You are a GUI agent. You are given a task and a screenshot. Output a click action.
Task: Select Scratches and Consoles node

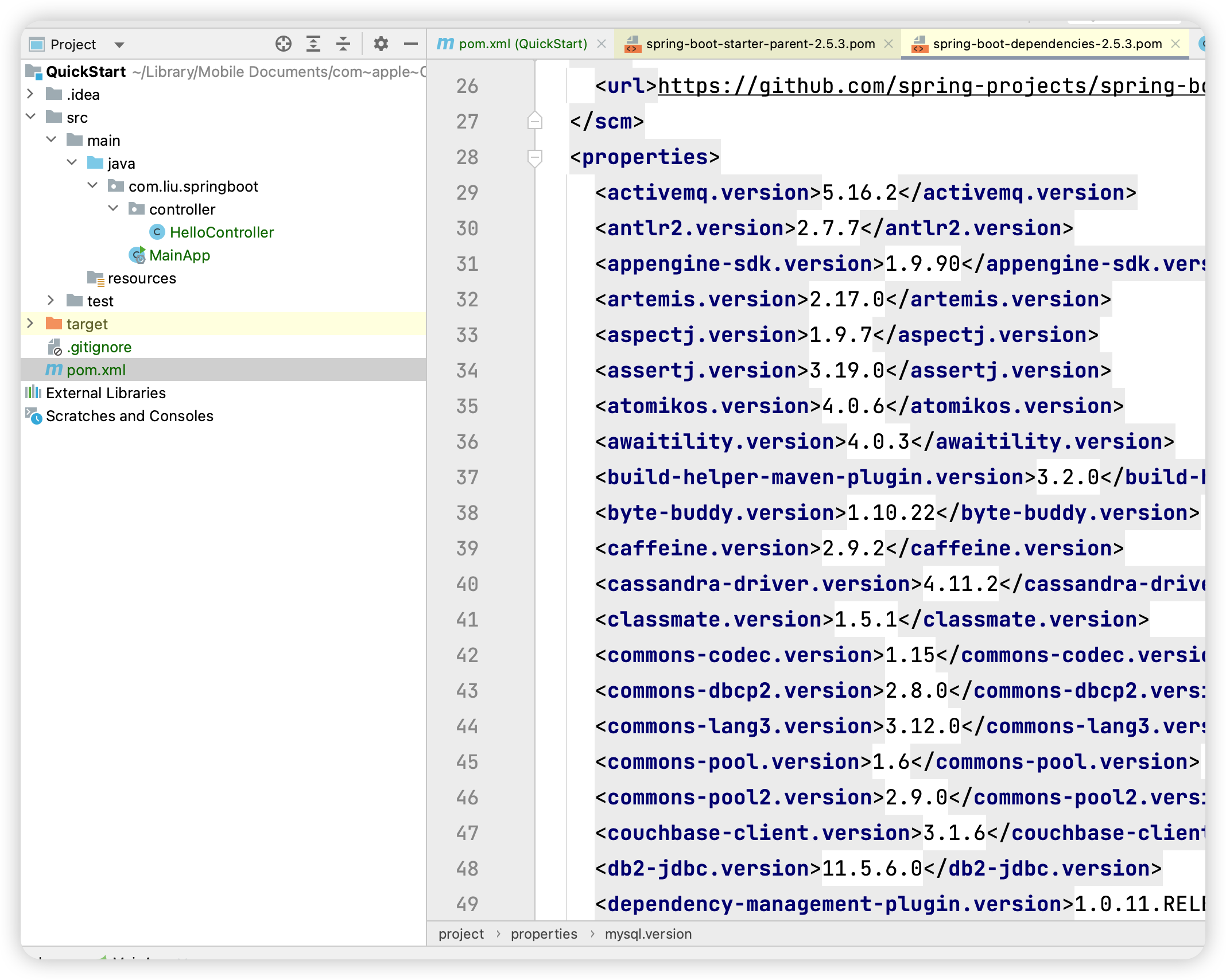[x=130, y=416]
